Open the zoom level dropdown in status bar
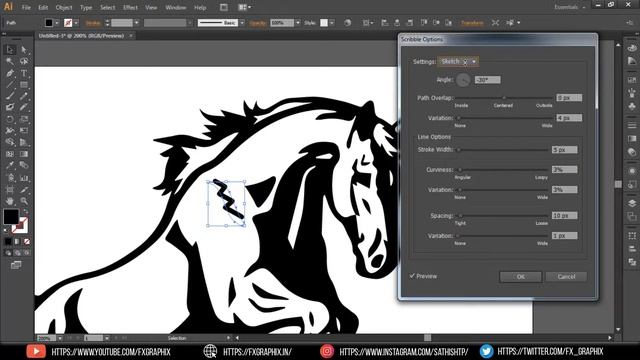The image size is (640, 360). pos(60,338)
